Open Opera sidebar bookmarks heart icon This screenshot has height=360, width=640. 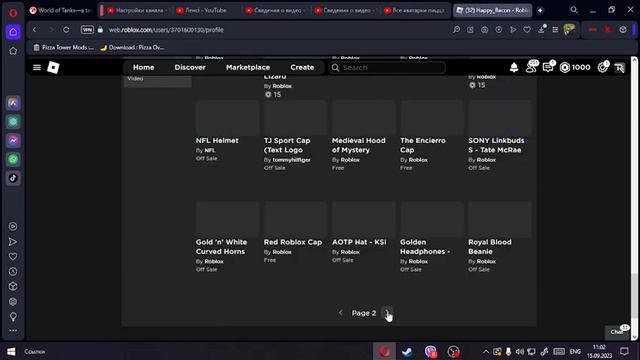point(13,257)
